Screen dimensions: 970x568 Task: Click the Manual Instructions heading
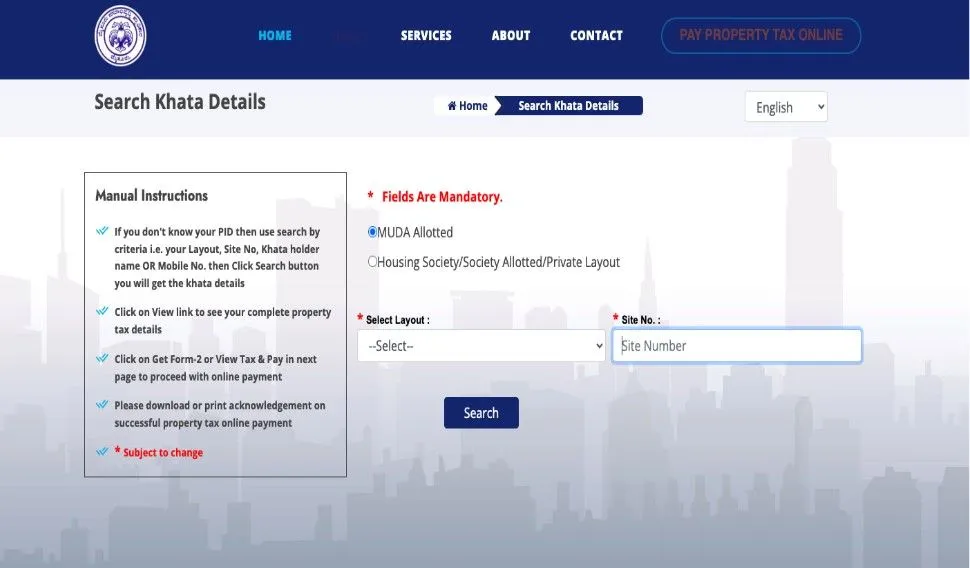tap(151, 196)
